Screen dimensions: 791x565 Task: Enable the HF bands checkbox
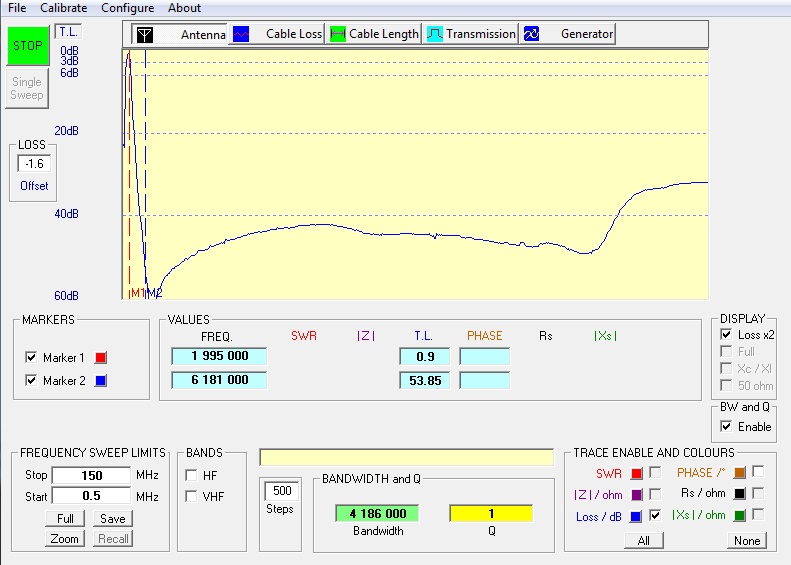coord(191,475)
